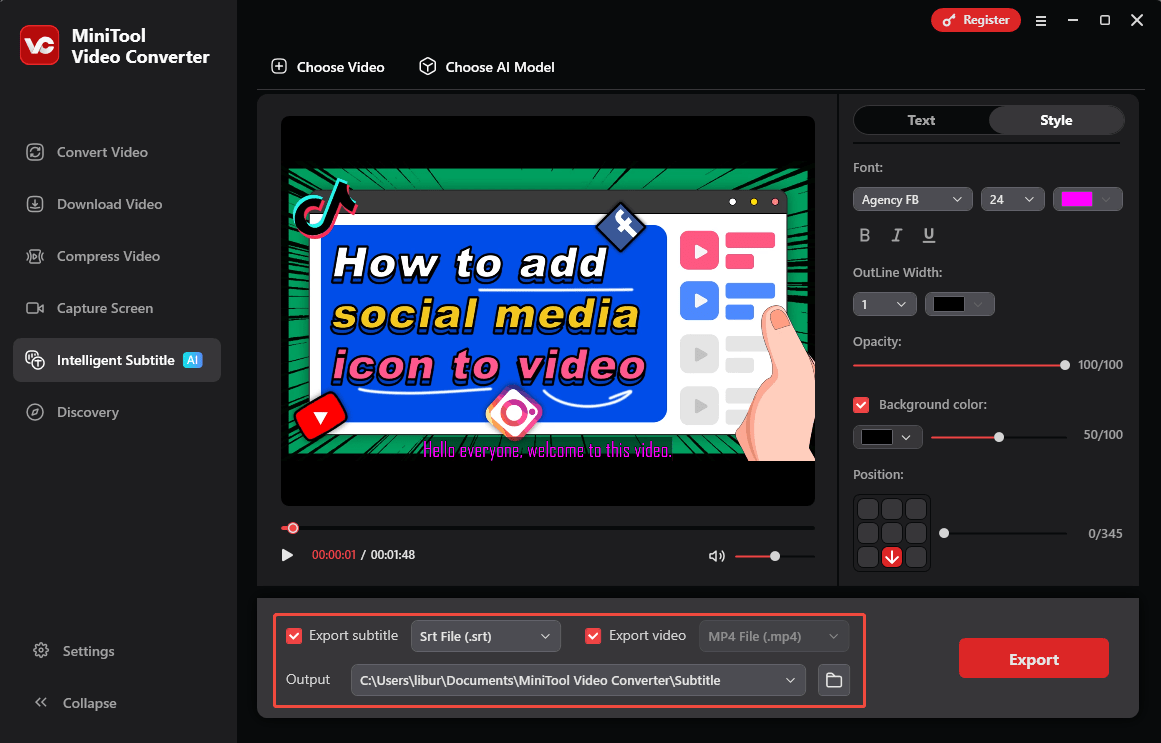The width and height of the screenshot is (1161, 743).
Task: Click the Register button
Action: 975,20
